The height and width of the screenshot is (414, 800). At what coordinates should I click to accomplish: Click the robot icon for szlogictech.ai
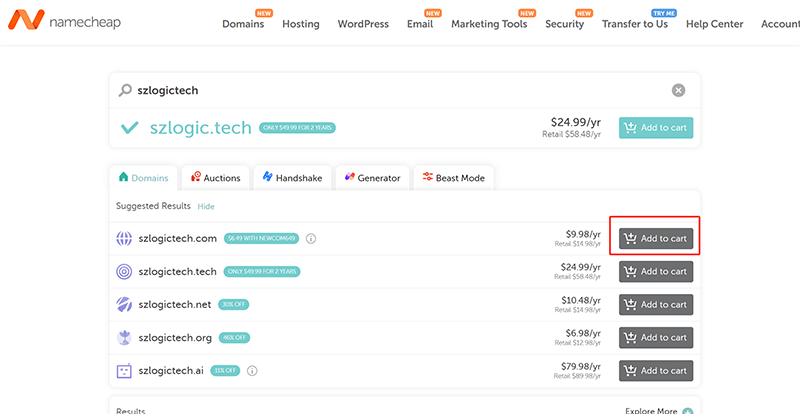coord(124,371)
